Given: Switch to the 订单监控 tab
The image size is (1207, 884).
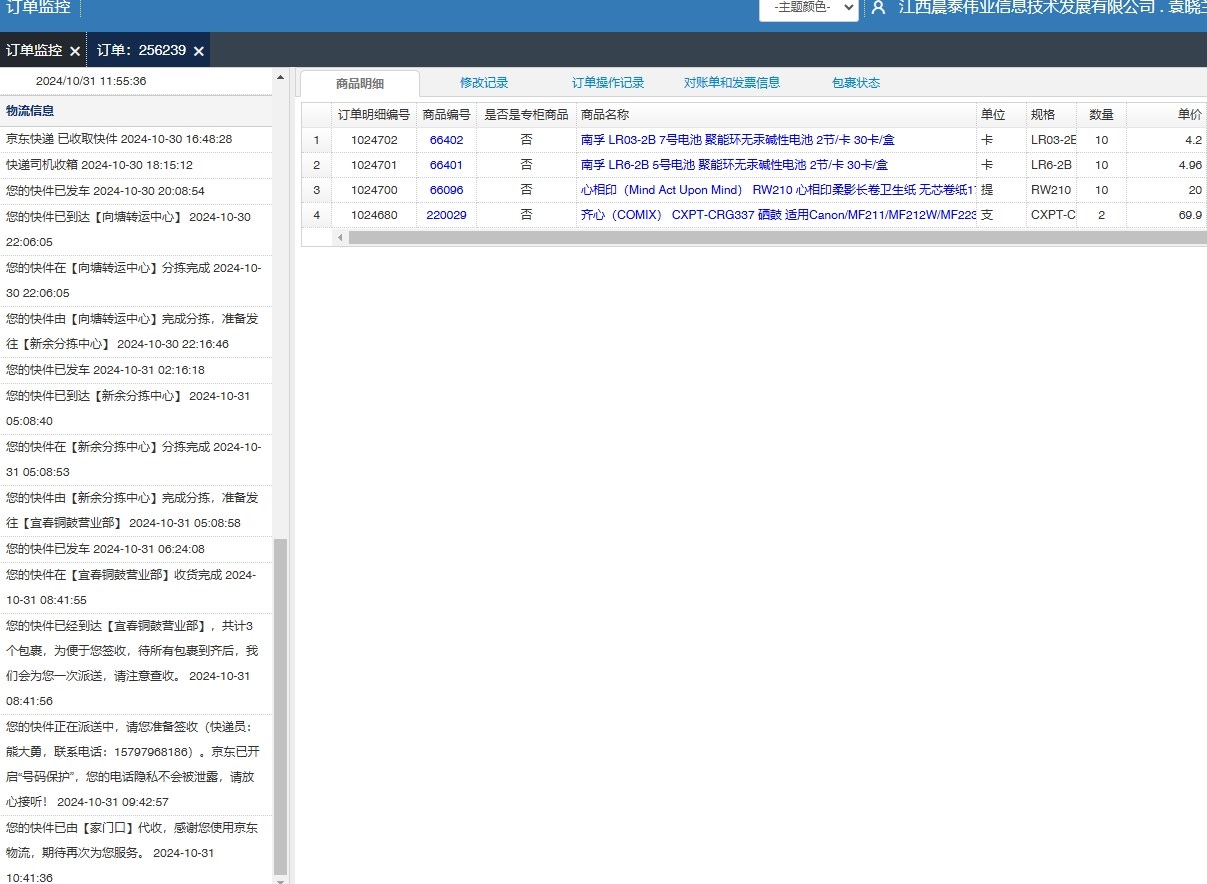Looking at the screenshot, I should 34,50.
